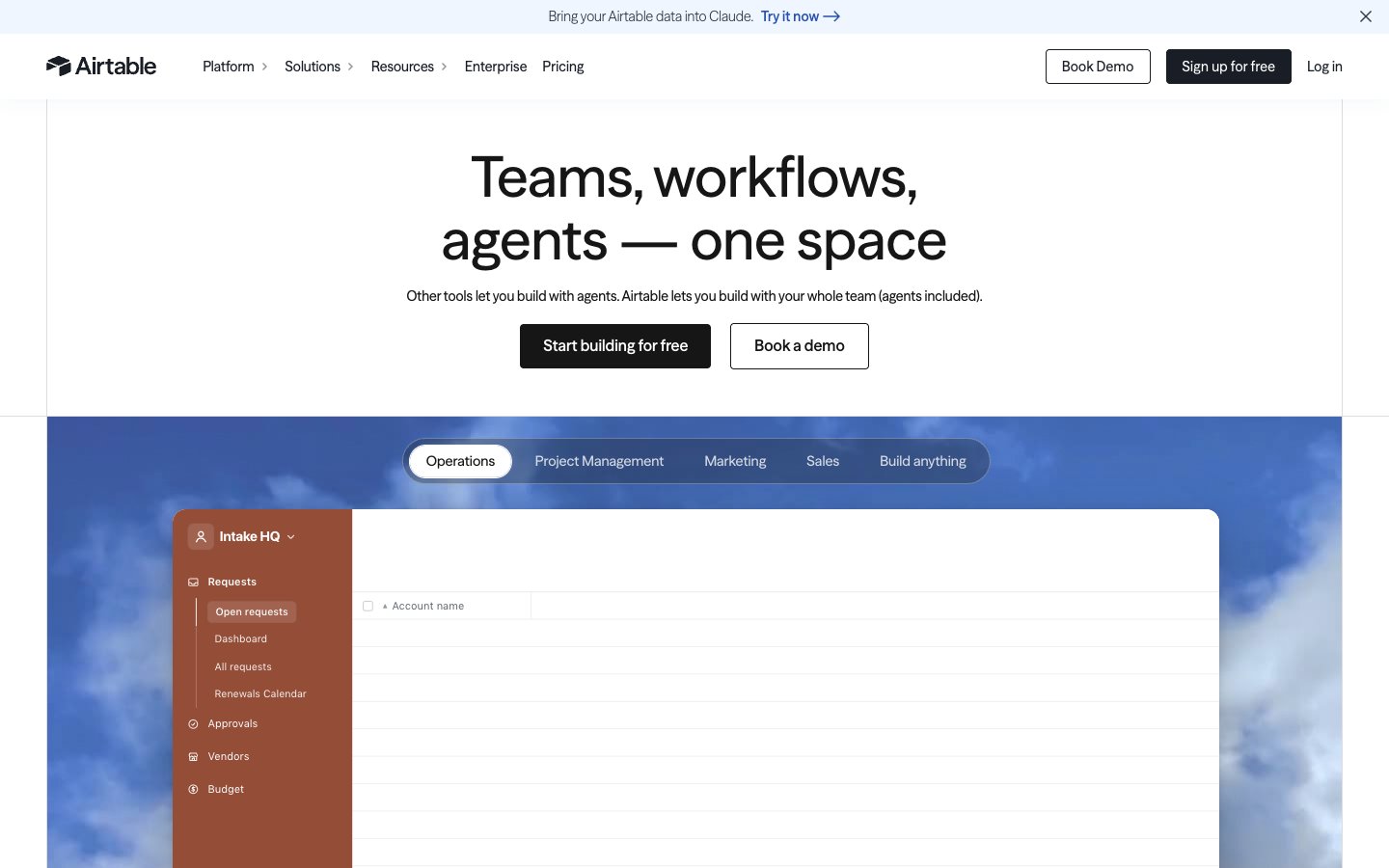
Task: Click the arrow icon after Try it now
Action: (831, 16)
